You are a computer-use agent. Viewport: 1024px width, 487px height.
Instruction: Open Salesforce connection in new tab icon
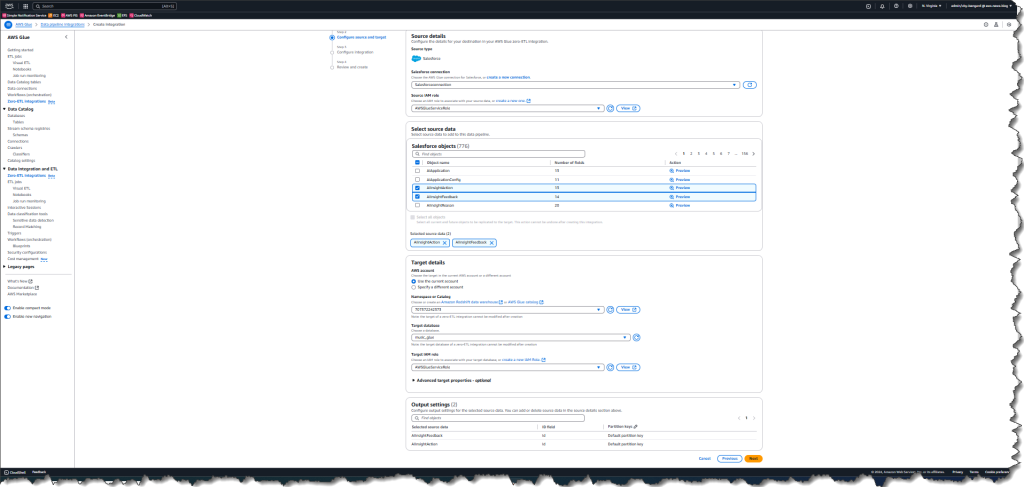(750, 85)
